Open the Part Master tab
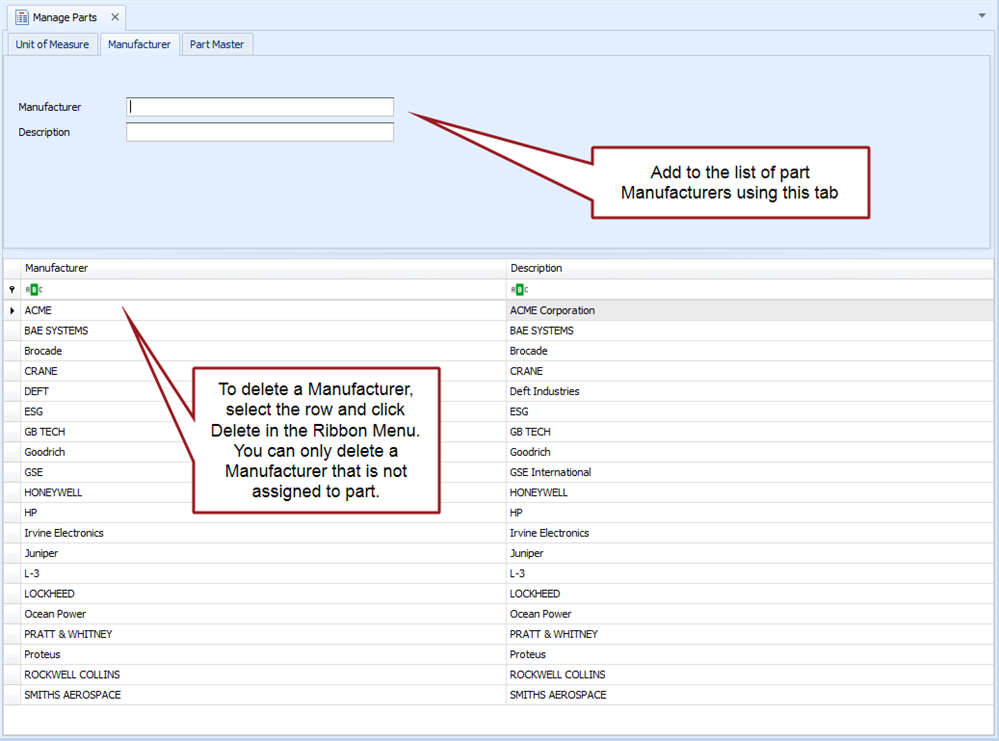The image size is (999, 741). click(217, 44)
